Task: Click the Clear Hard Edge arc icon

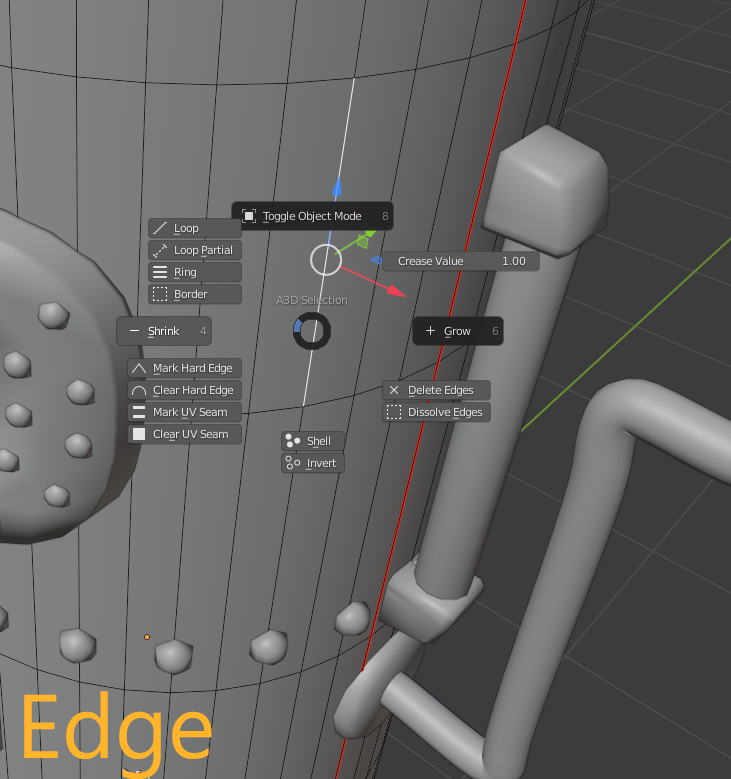Action: (139, 390)
